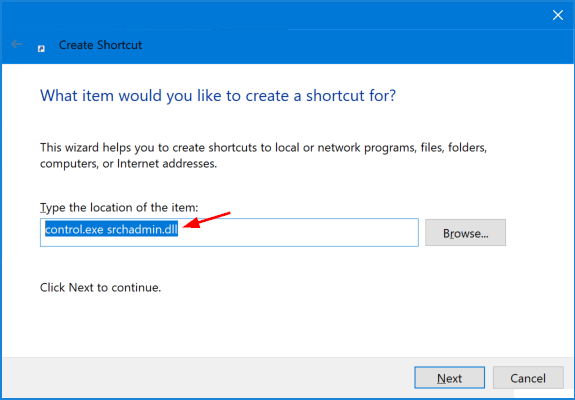Click the highlighted srchadmin.dll word in the field
This screenshot has width=575, height=400.
(x=142, y=230)
